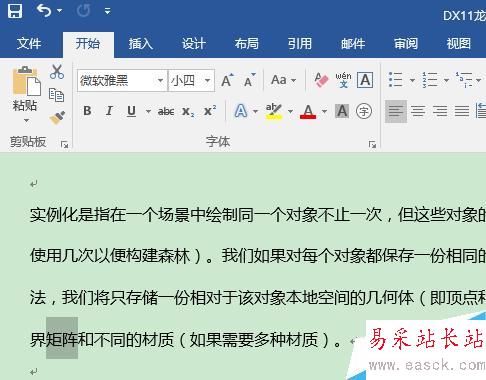486x380 pixels.
Task: Toggle Character Shading icon
Action: click(x=342, y=111)
